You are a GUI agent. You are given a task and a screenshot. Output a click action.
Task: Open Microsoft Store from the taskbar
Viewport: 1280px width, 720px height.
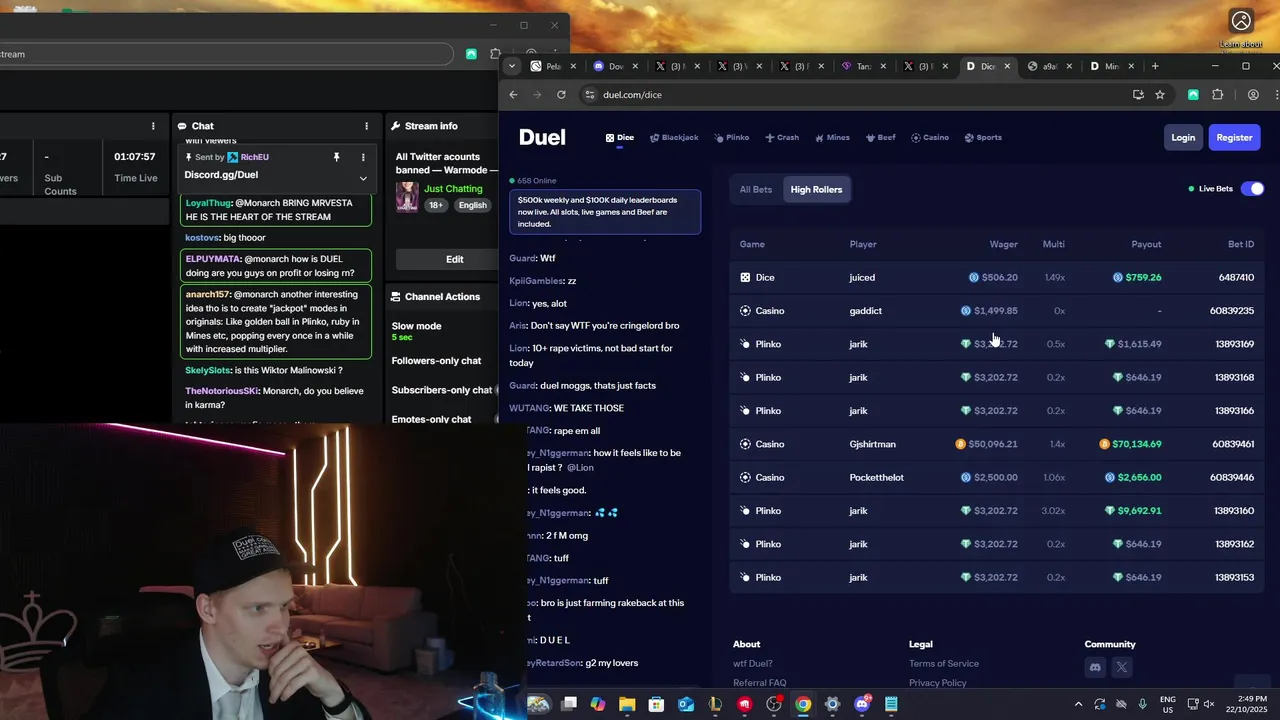pyautogui.click(x=656, y=704)
